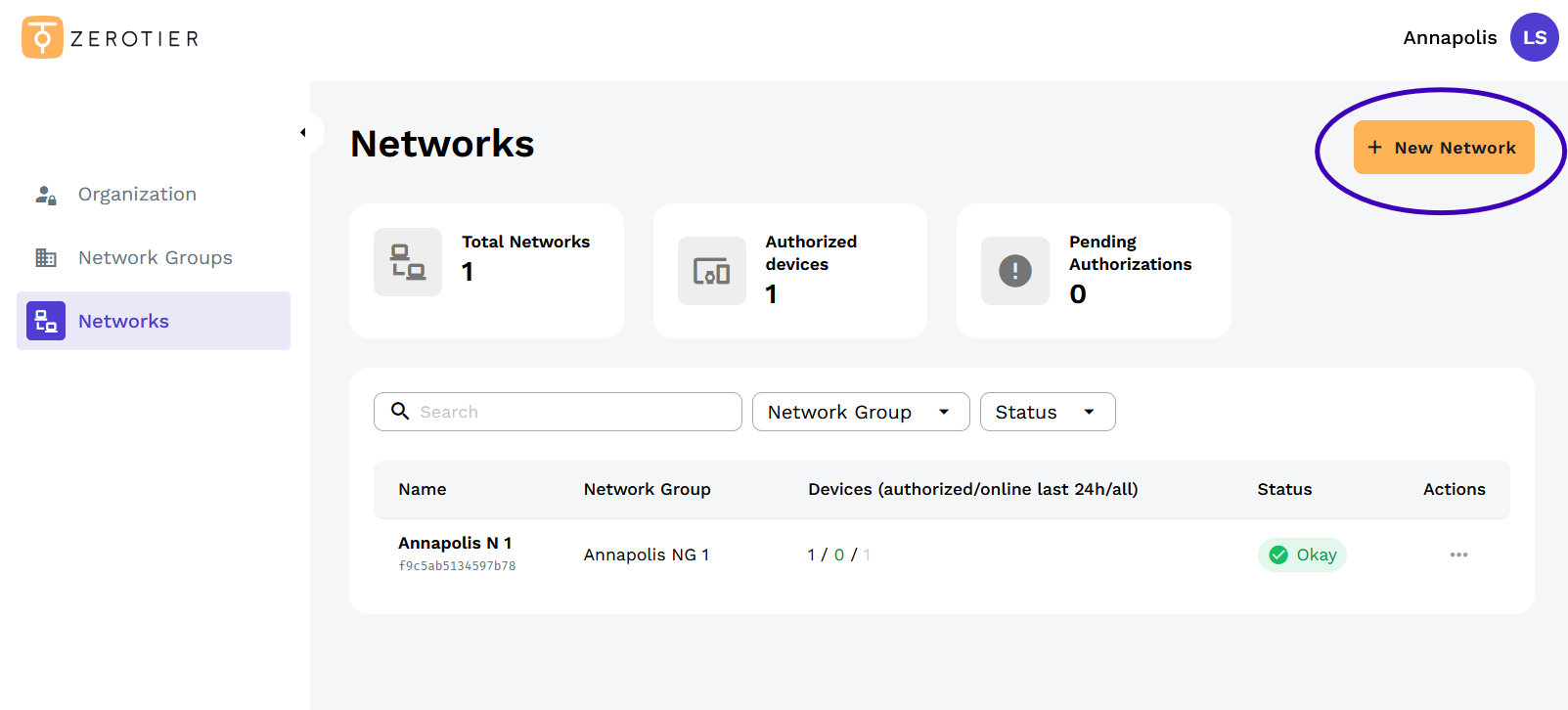
Task: Click the purple Networks sidebar icon
Action: click(46, 321)
